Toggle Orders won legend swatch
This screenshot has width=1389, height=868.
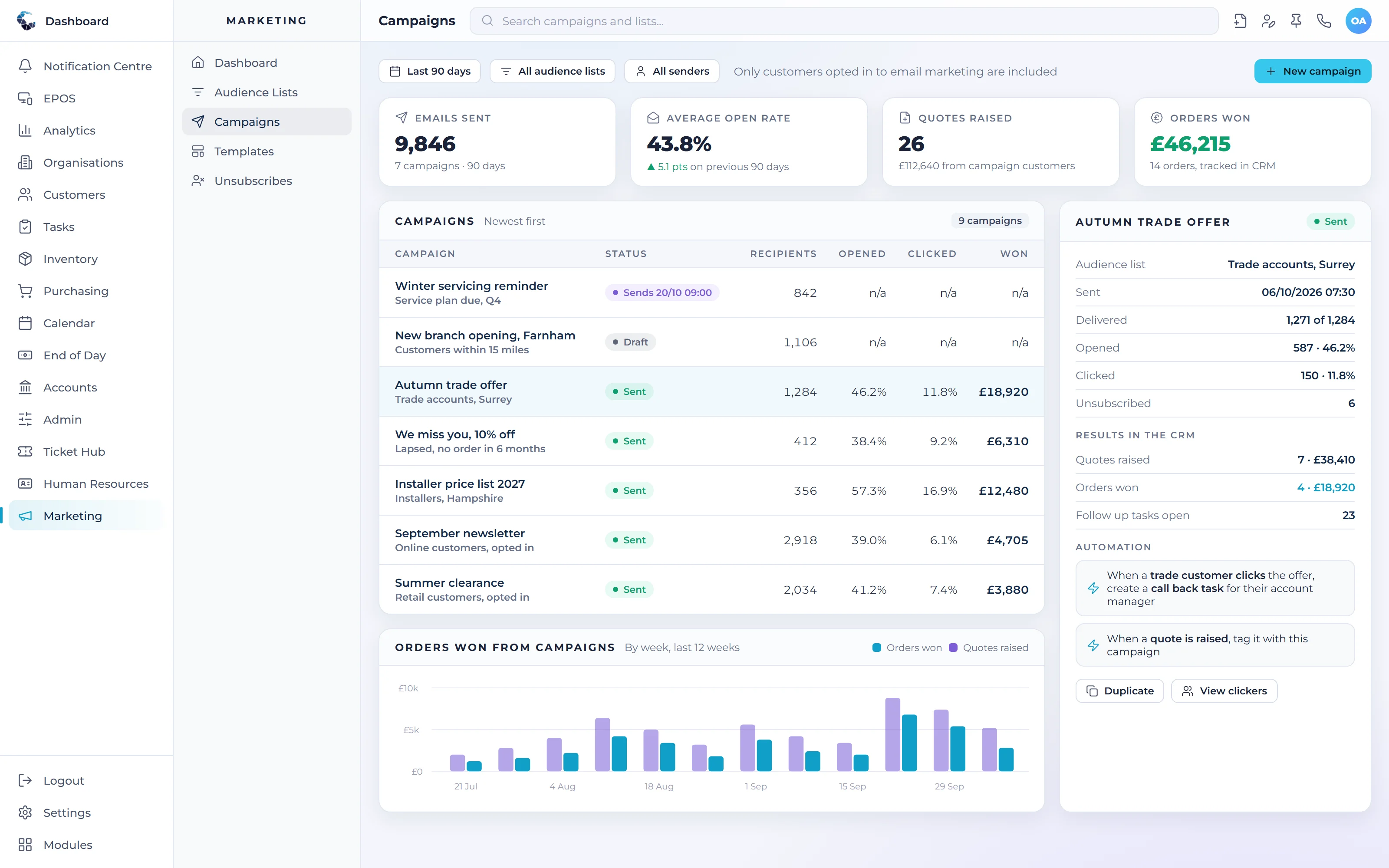tap(876, 648)
